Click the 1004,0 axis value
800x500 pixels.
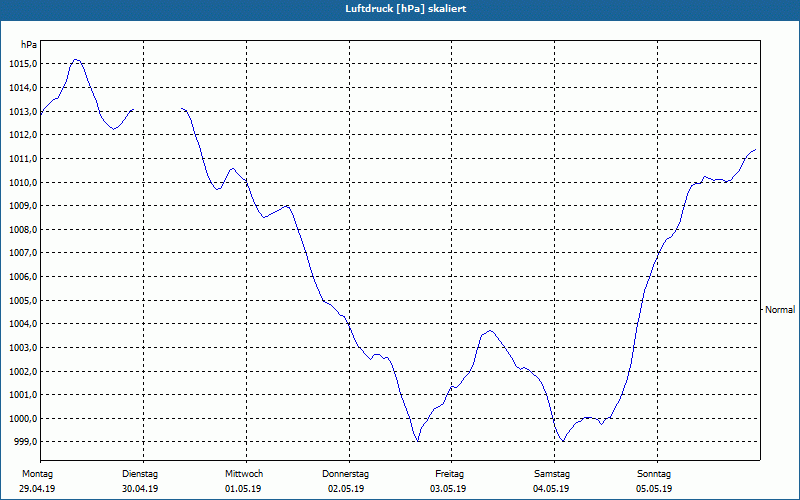(23, 324)
